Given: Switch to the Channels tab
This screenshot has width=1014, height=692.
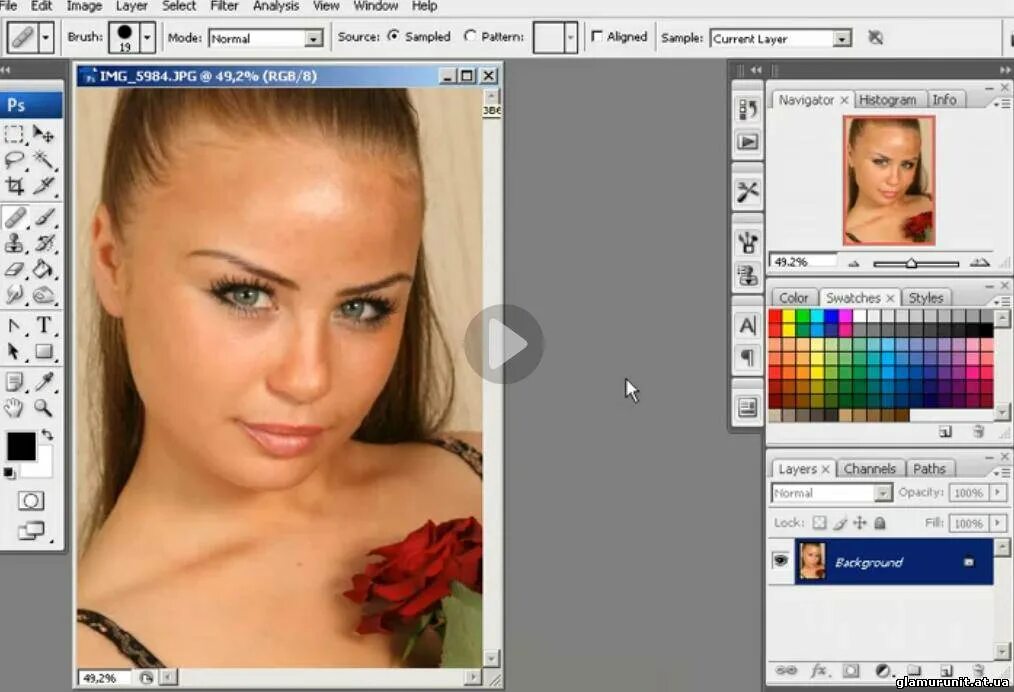Looking at the screenshot, I should pyautogui.click(x=869, y=468).
